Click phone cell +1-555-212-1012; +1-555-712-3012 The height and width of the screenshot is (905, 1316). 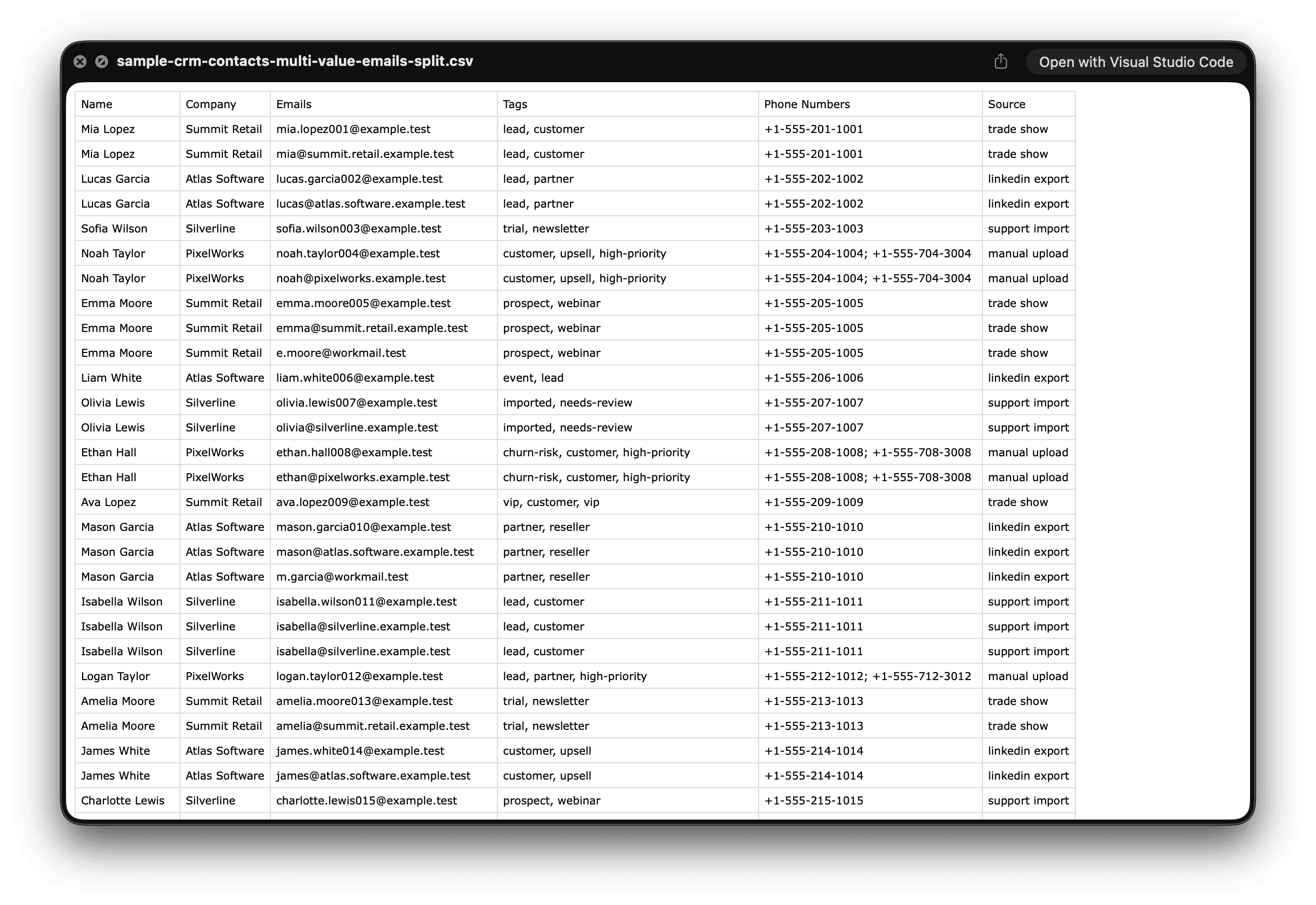[870, 676]
